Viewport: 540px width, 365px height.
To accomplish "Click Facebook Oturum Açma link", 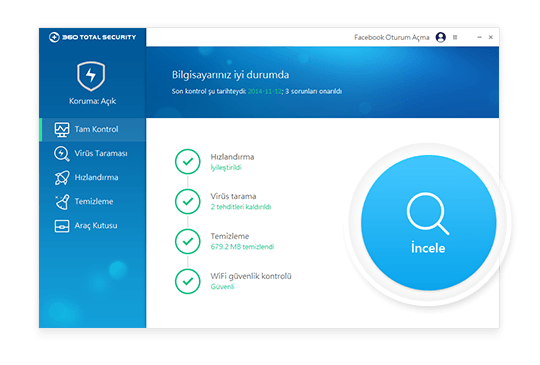I will (x=392, y=37).
